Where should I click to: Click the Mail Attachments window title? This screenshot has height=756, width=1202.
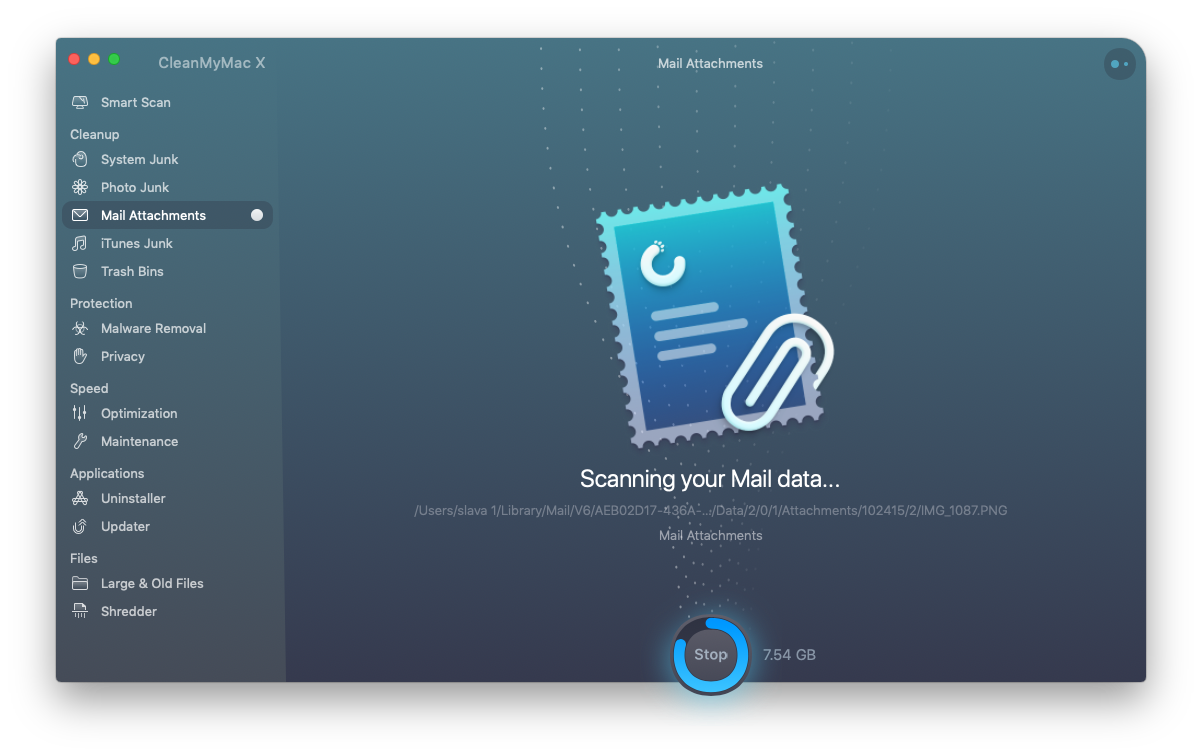(710, 63)
